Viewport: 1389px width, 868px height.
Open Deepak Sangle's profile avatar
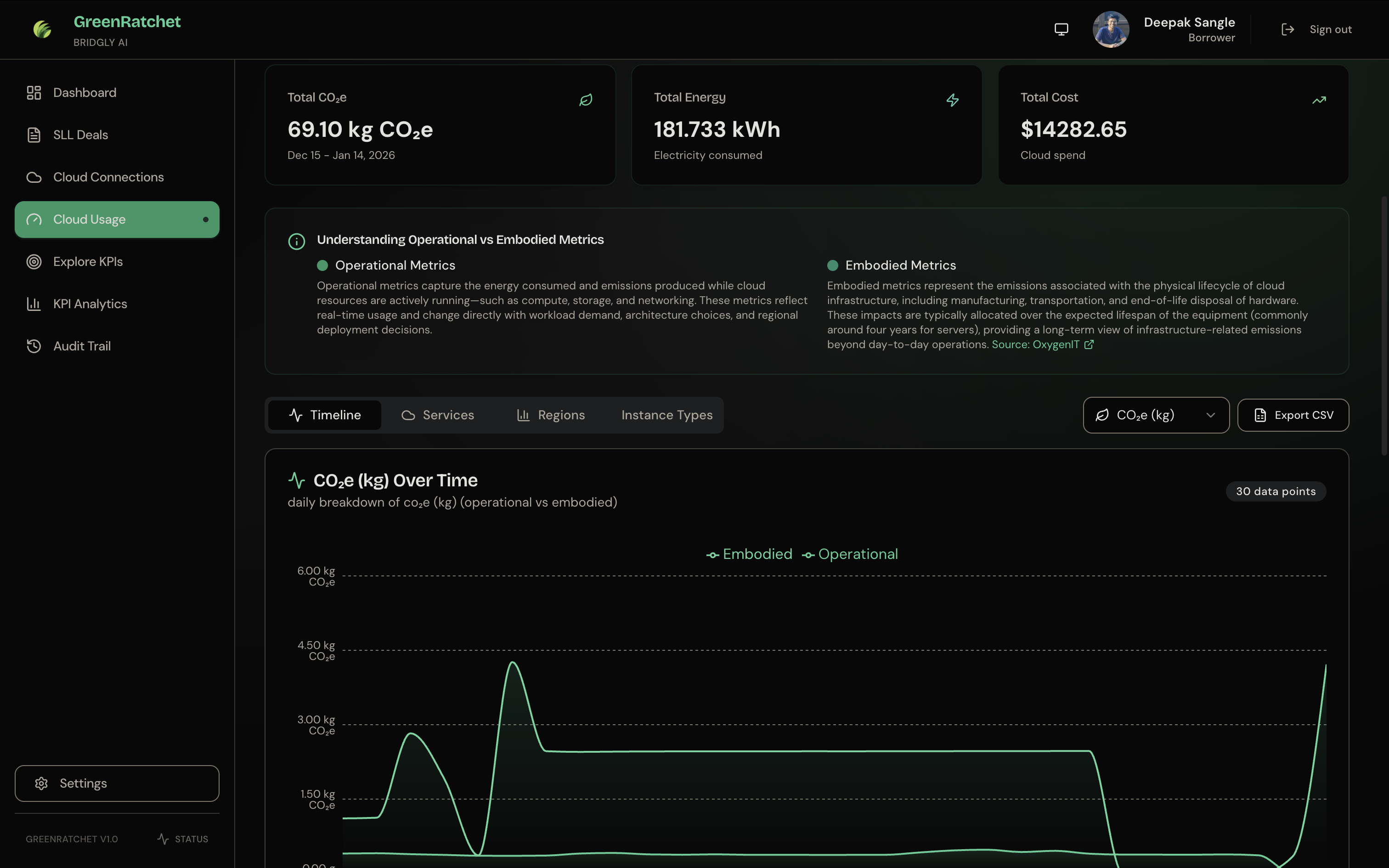1111,29
